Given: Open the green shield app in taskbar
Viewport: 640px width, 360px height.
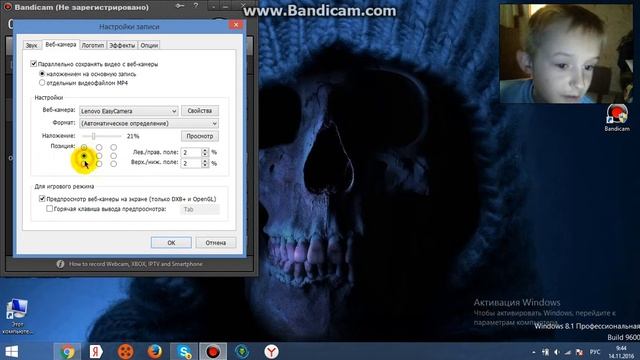Looking at the screenshot, I should coord(242,351).
